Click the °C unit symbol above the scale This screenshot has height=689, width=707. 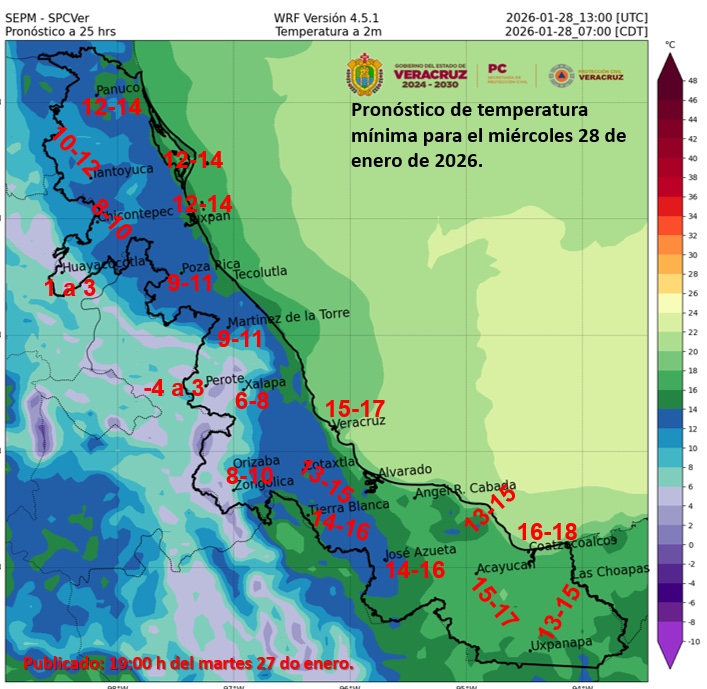coord(670,45)
